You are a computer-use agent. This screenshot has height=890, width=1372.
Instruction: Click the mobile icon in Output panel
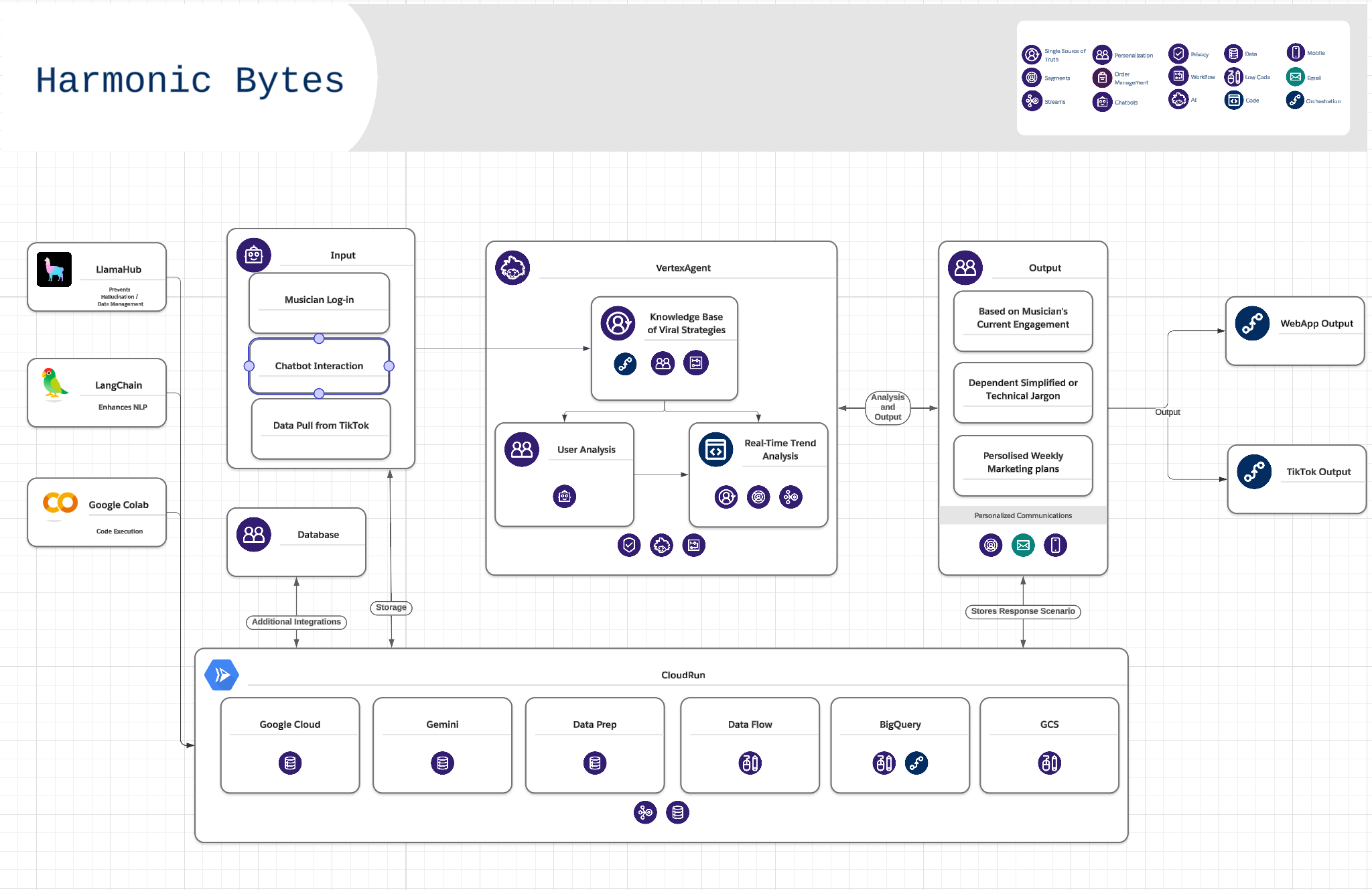click(x=1055, y=546)
